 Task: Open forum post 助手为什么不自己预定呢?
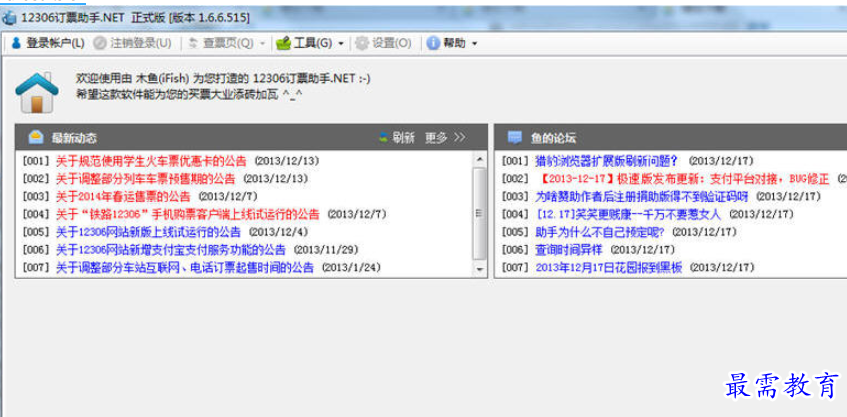click(600, 232)
